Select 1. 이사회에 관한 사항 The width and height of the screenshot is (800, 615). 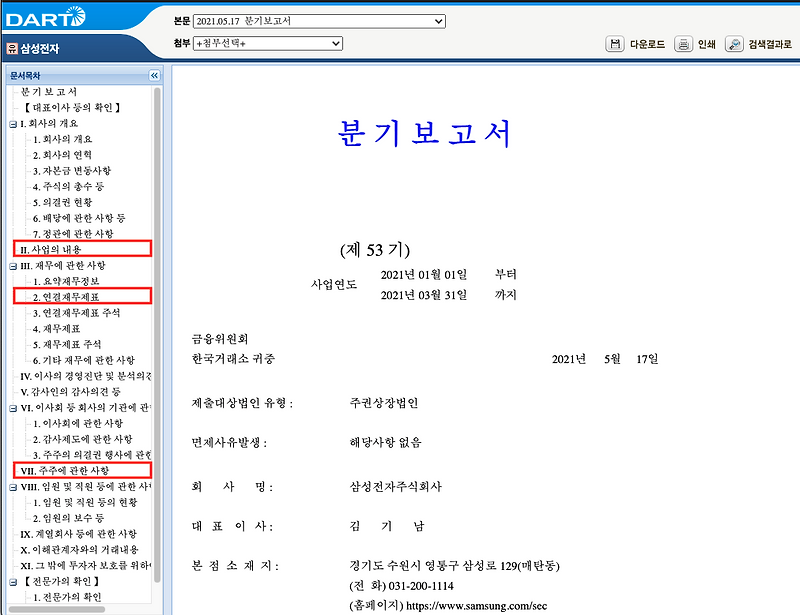(x=78, y=424)
